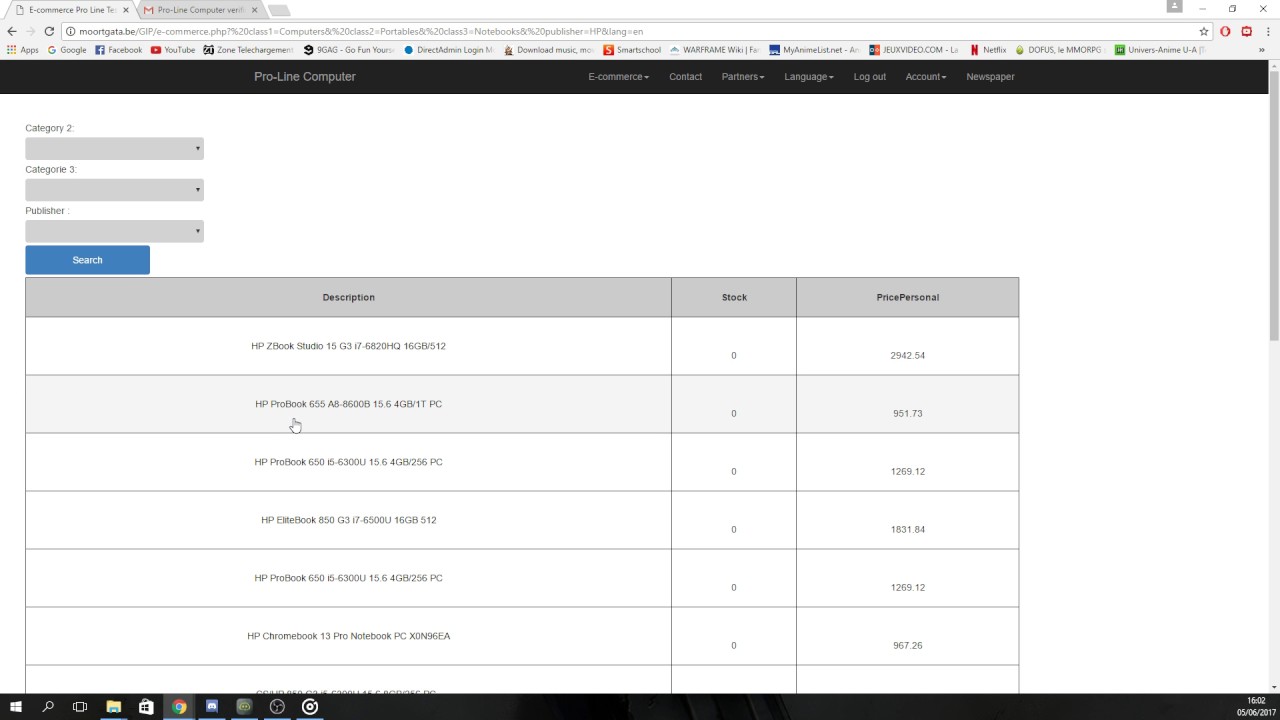Click the price 967.26

(908, 645)
